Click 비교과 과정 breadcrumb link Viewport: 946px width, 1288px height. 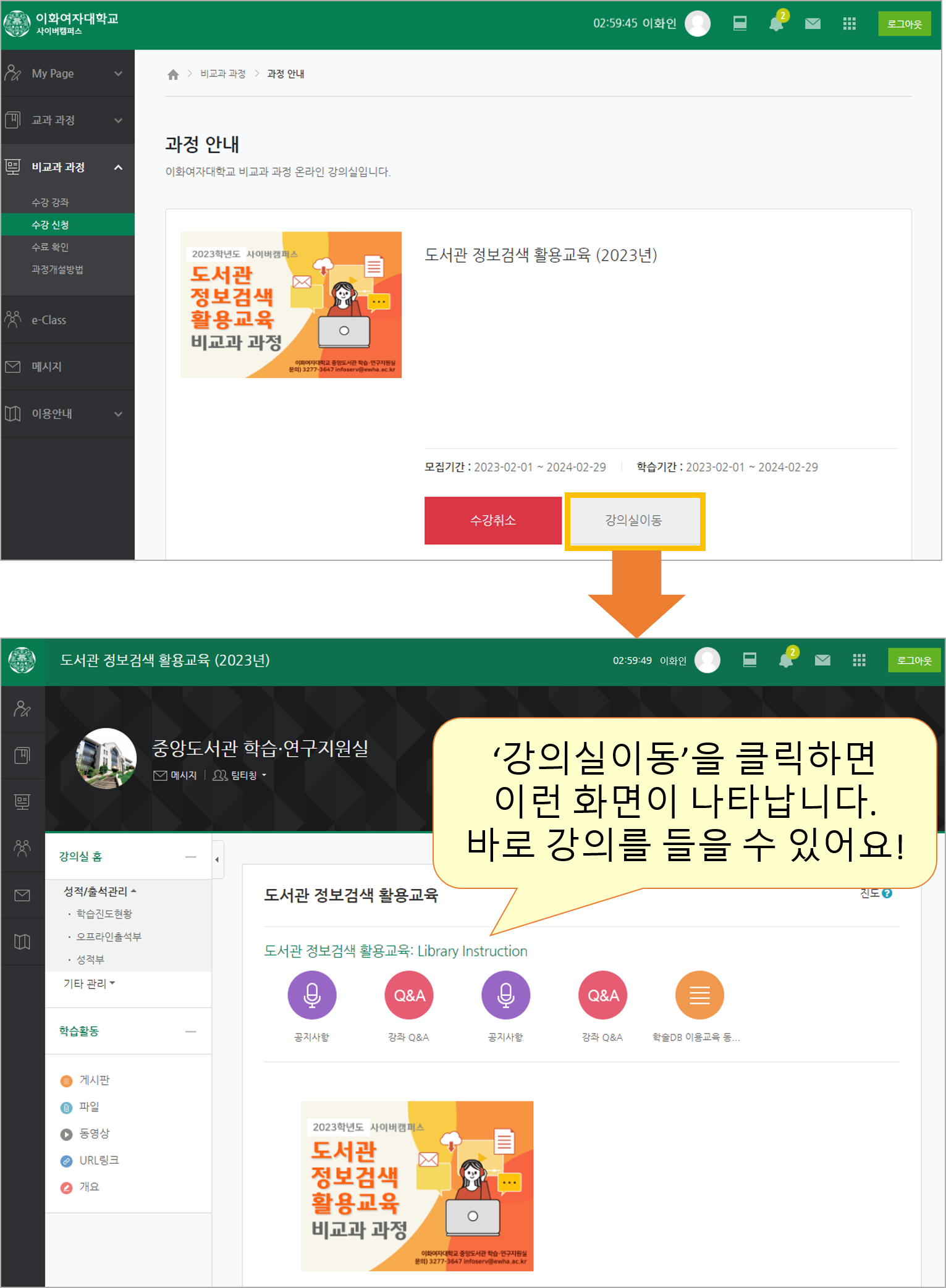[x=223, y=74]
